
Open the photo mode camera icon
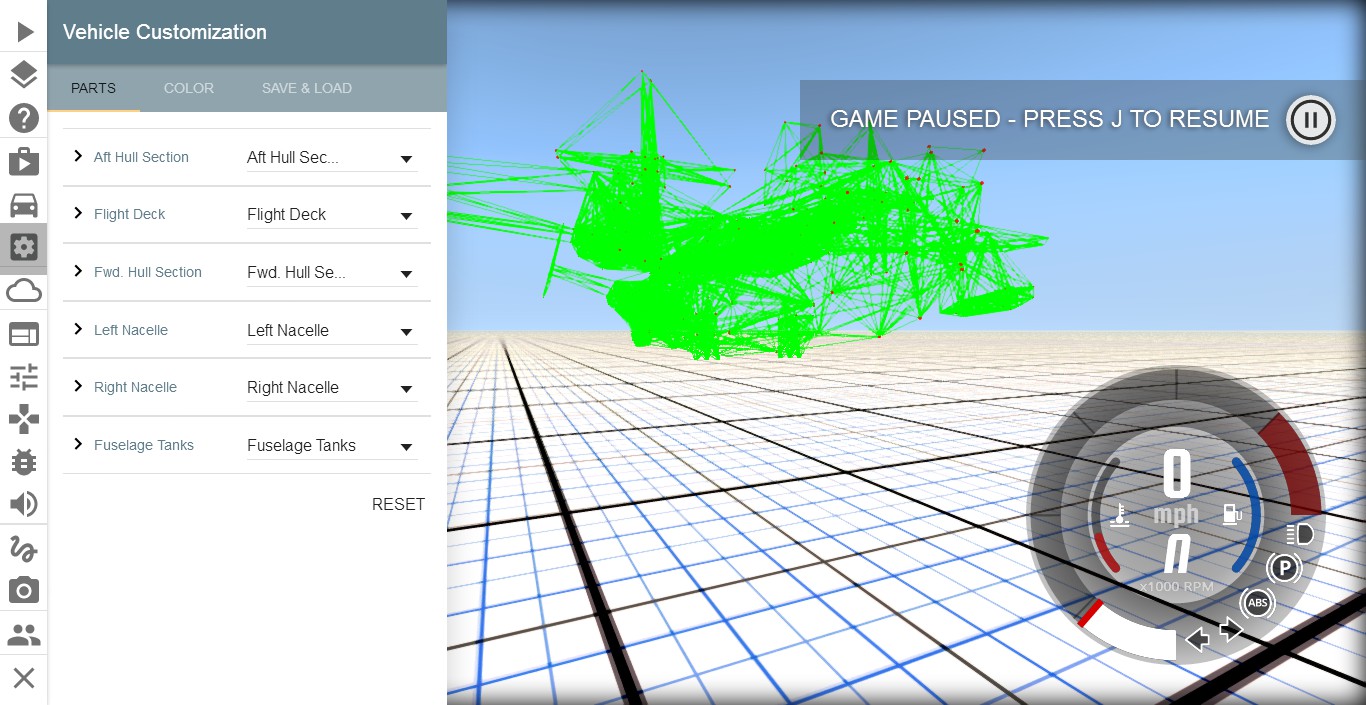[24, 591]
